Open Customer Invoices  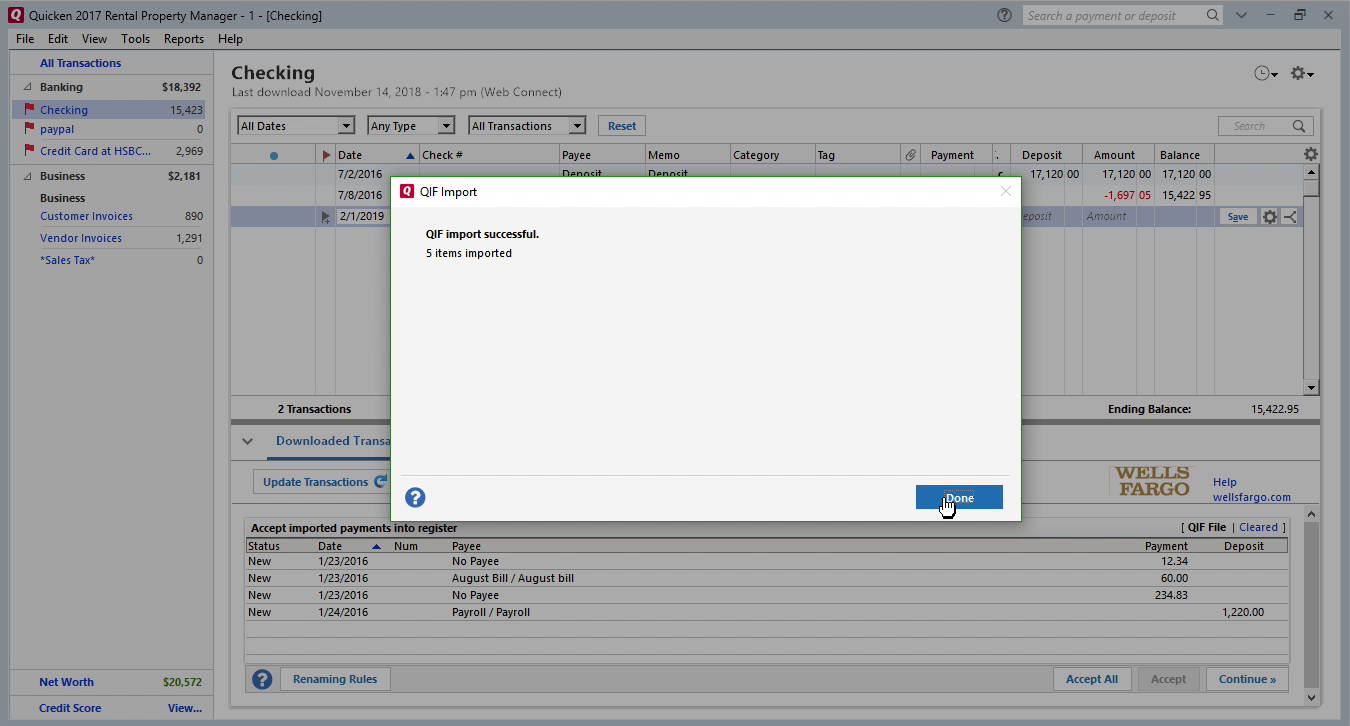86,216
